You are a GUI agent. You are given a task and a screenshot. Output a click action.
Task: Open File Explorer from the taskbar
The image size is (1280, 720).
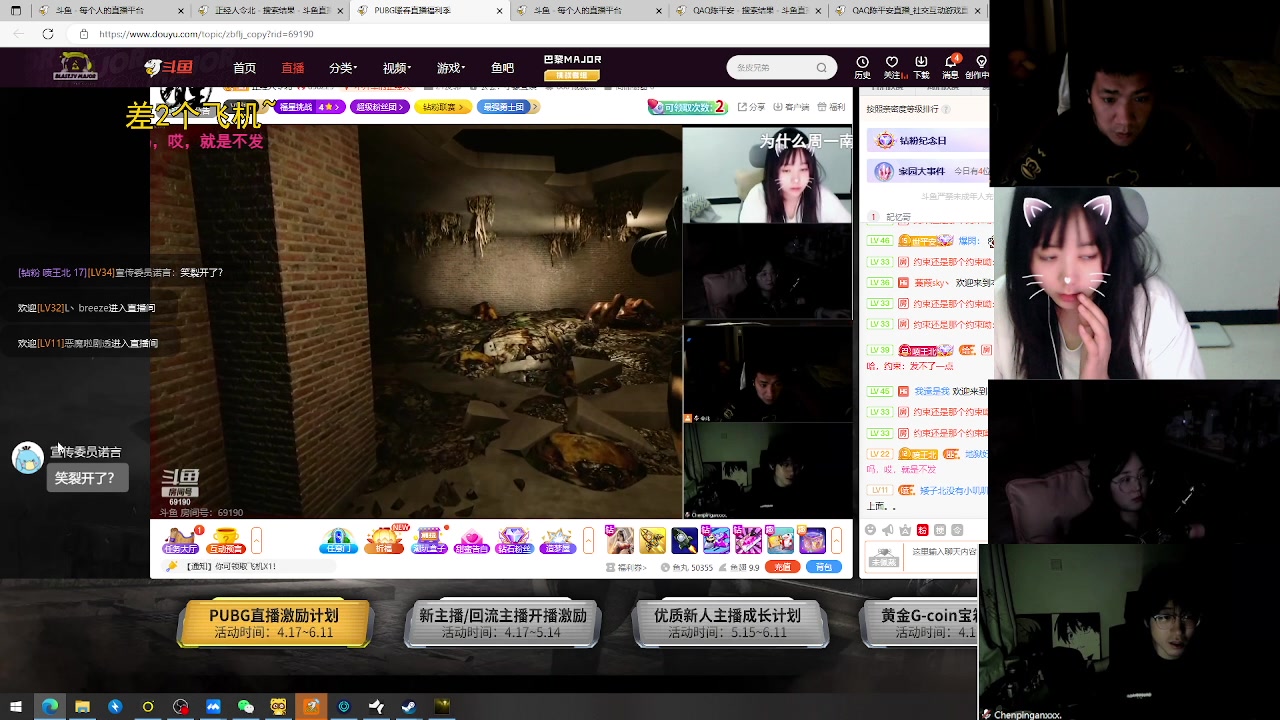[x=82, y=706]
